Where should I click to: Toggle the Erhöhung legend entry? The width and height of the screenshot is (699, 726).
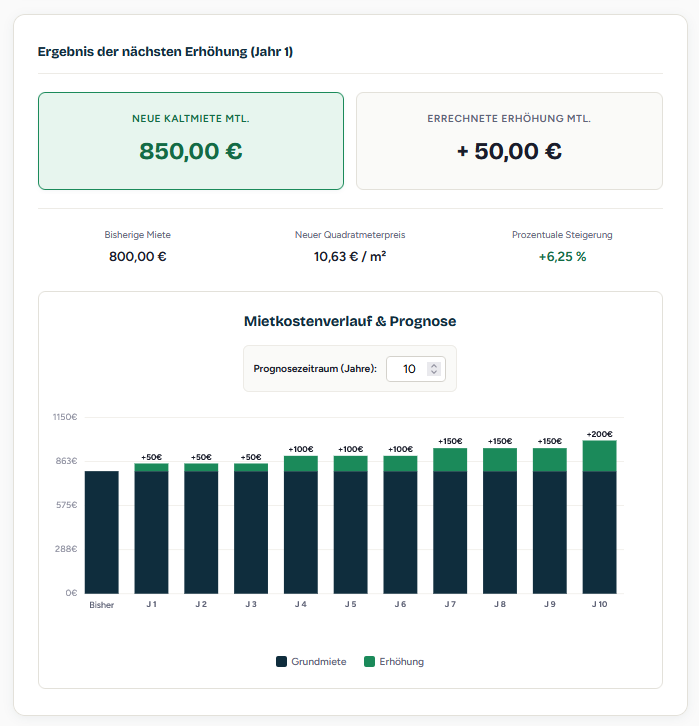coord(393,662)
